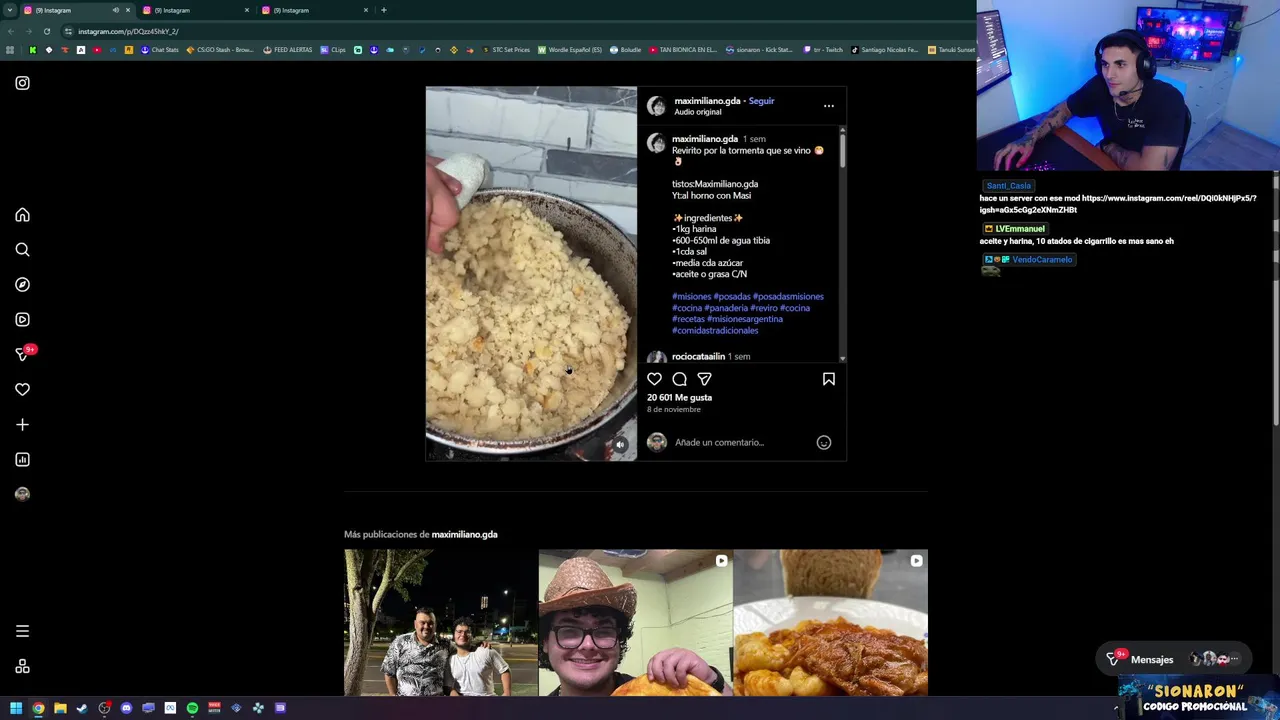Open hashtag #revíro

tap(764, 308)
